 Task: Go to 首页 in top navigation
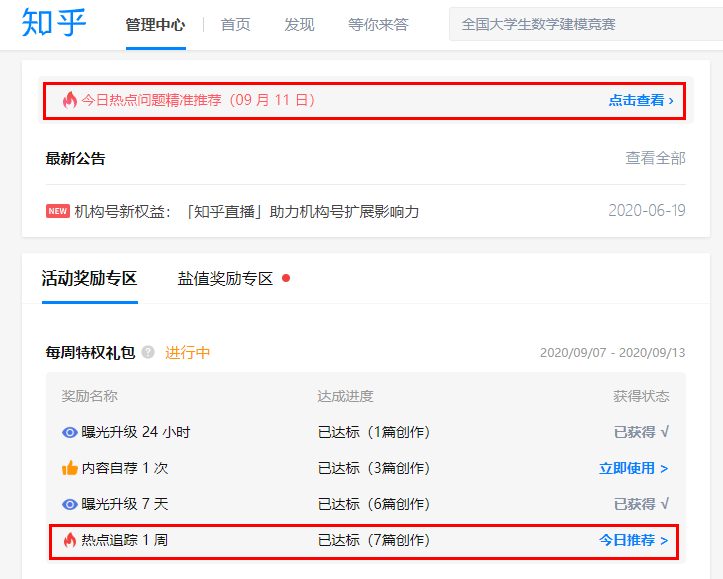tap(236, 25)
